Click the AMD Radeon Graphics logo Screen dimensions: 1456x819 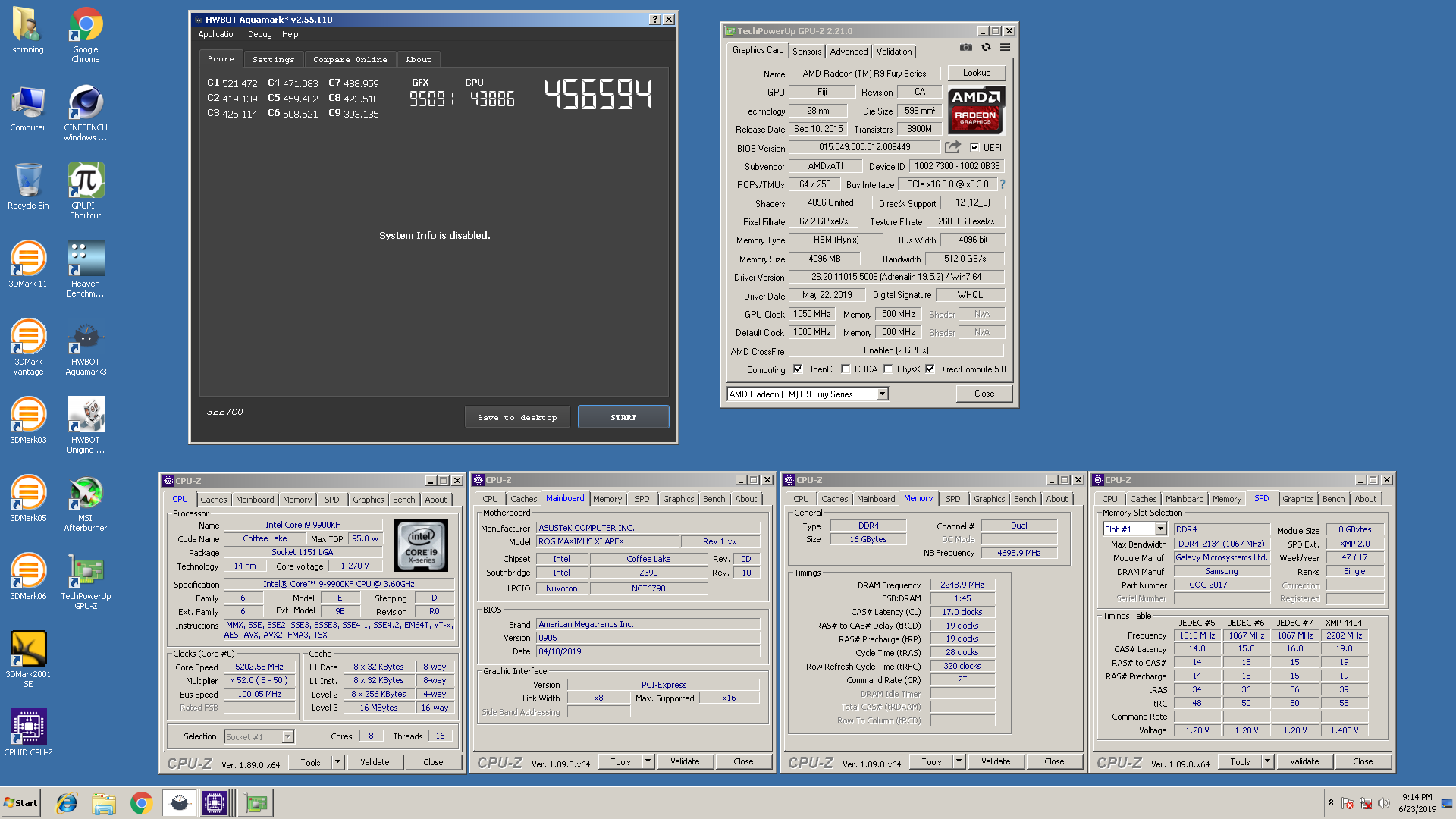click(977, 110)
